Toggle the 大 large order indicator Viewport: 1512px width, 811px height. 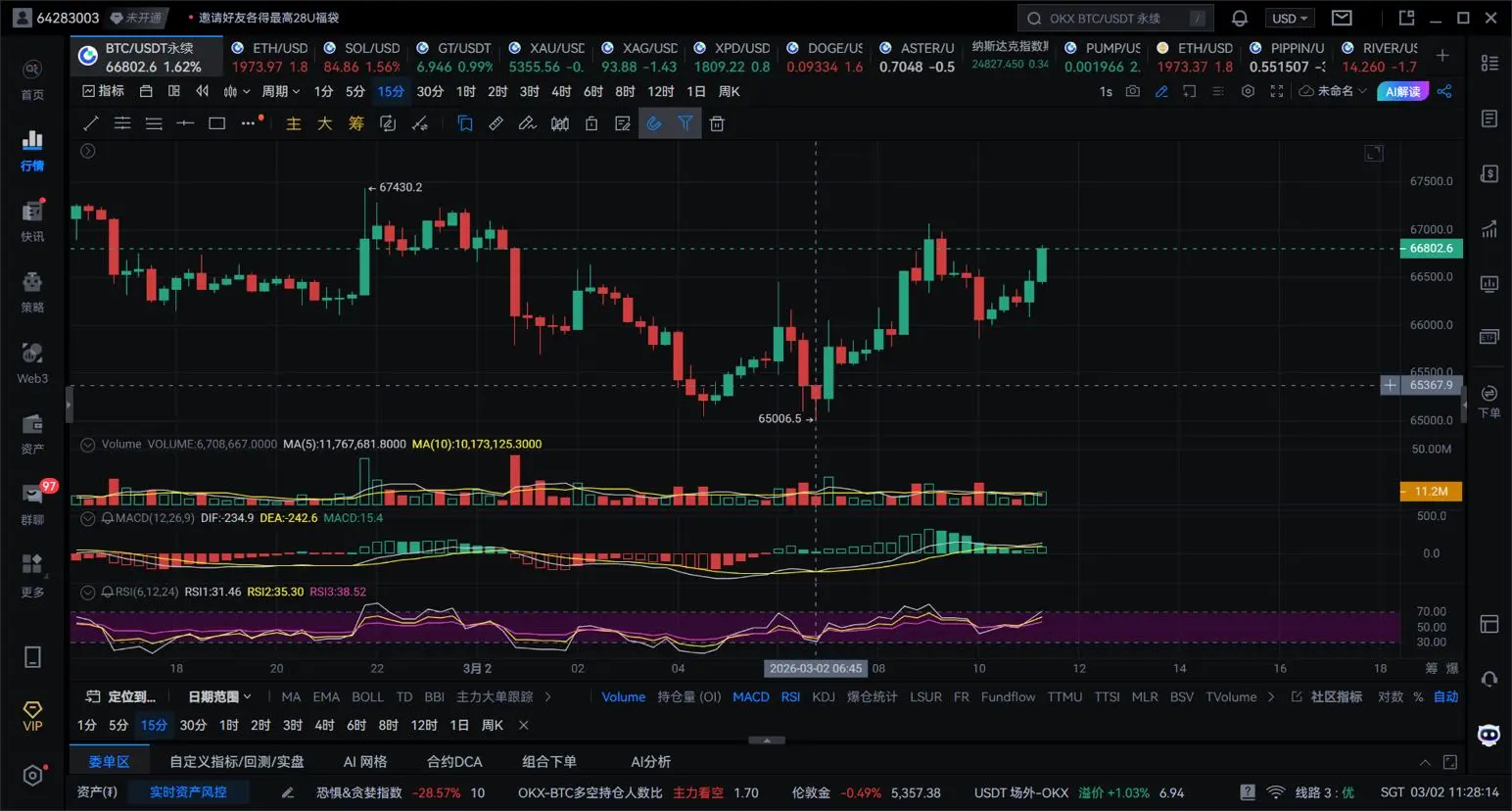pos(324,123)
